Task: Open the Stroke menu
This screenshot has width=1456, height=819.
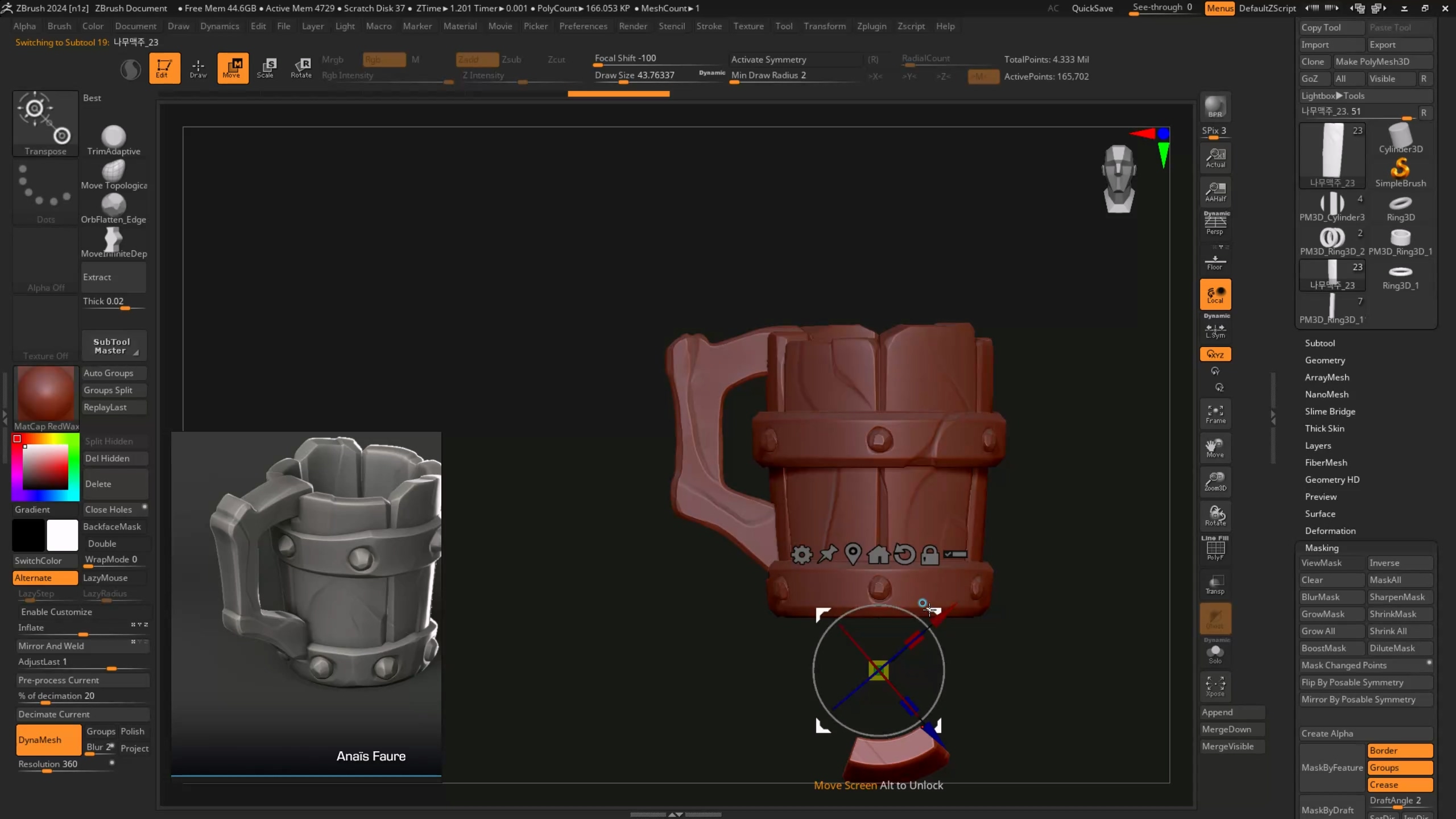Action: pyautogui.click(x=709, y=26)
